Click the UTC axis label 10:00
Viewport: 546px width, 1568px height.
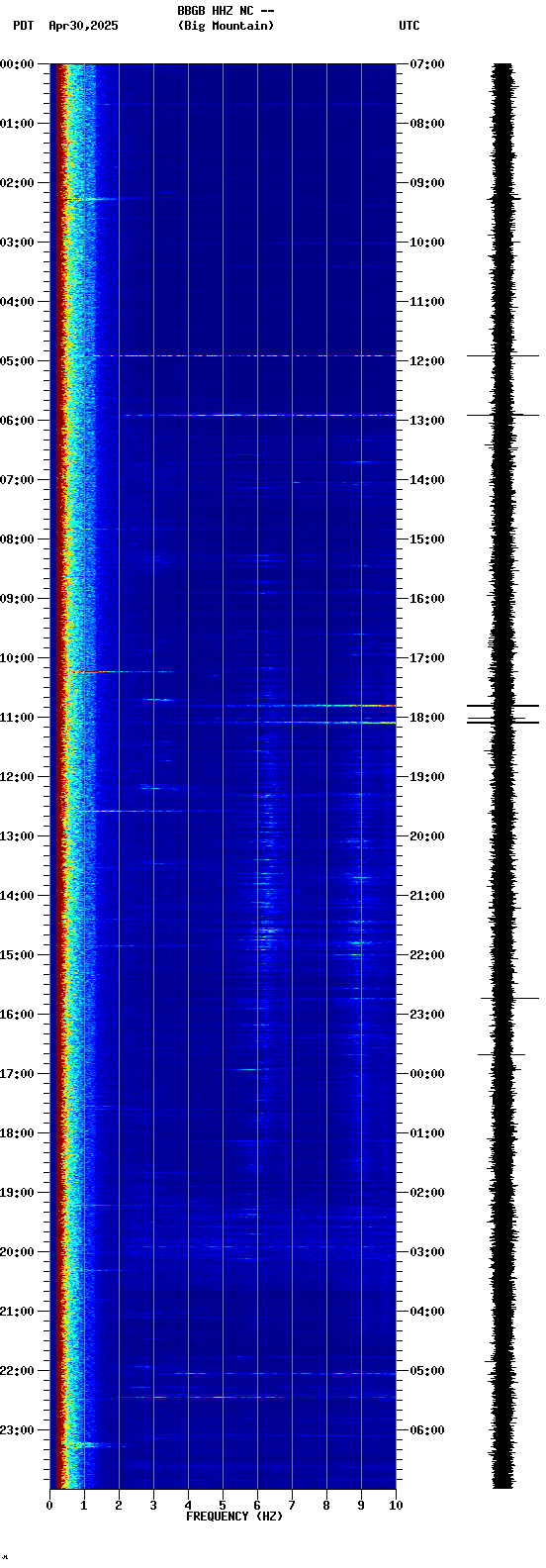(x=427, y=243)
